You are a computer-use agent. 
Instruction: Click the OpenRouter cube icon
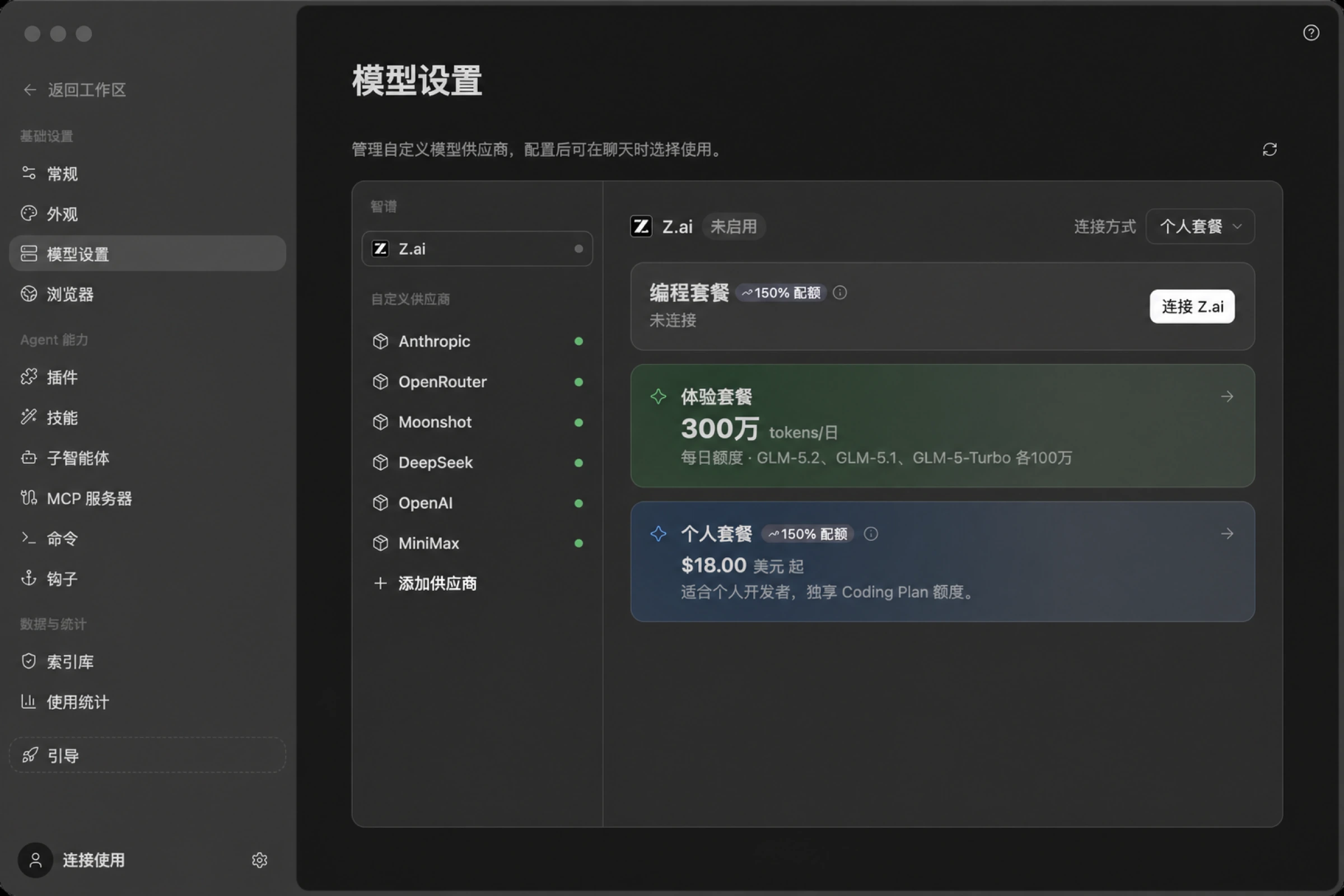pyautogui.click(x=381, y=382)
